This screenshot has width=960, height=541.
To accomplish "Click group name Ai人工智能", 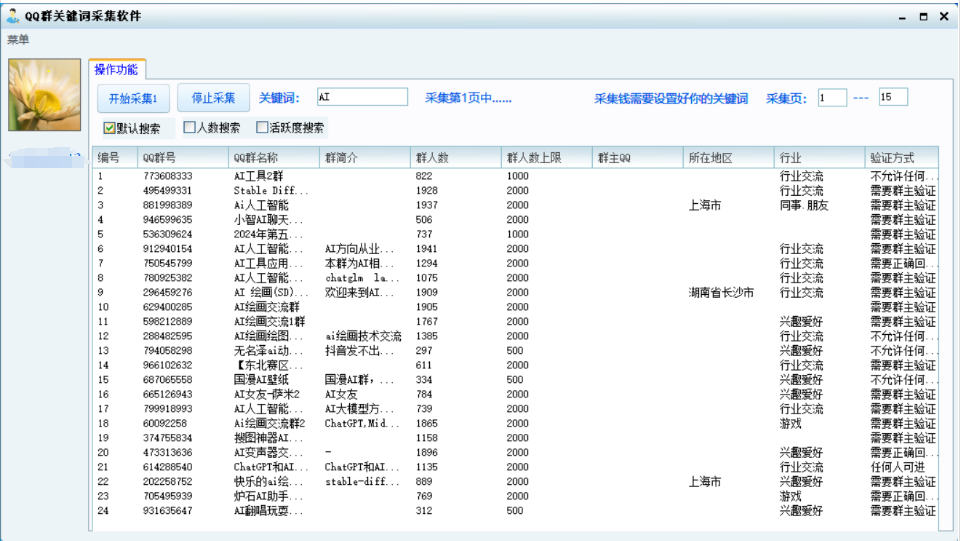I will coord(261,205).
